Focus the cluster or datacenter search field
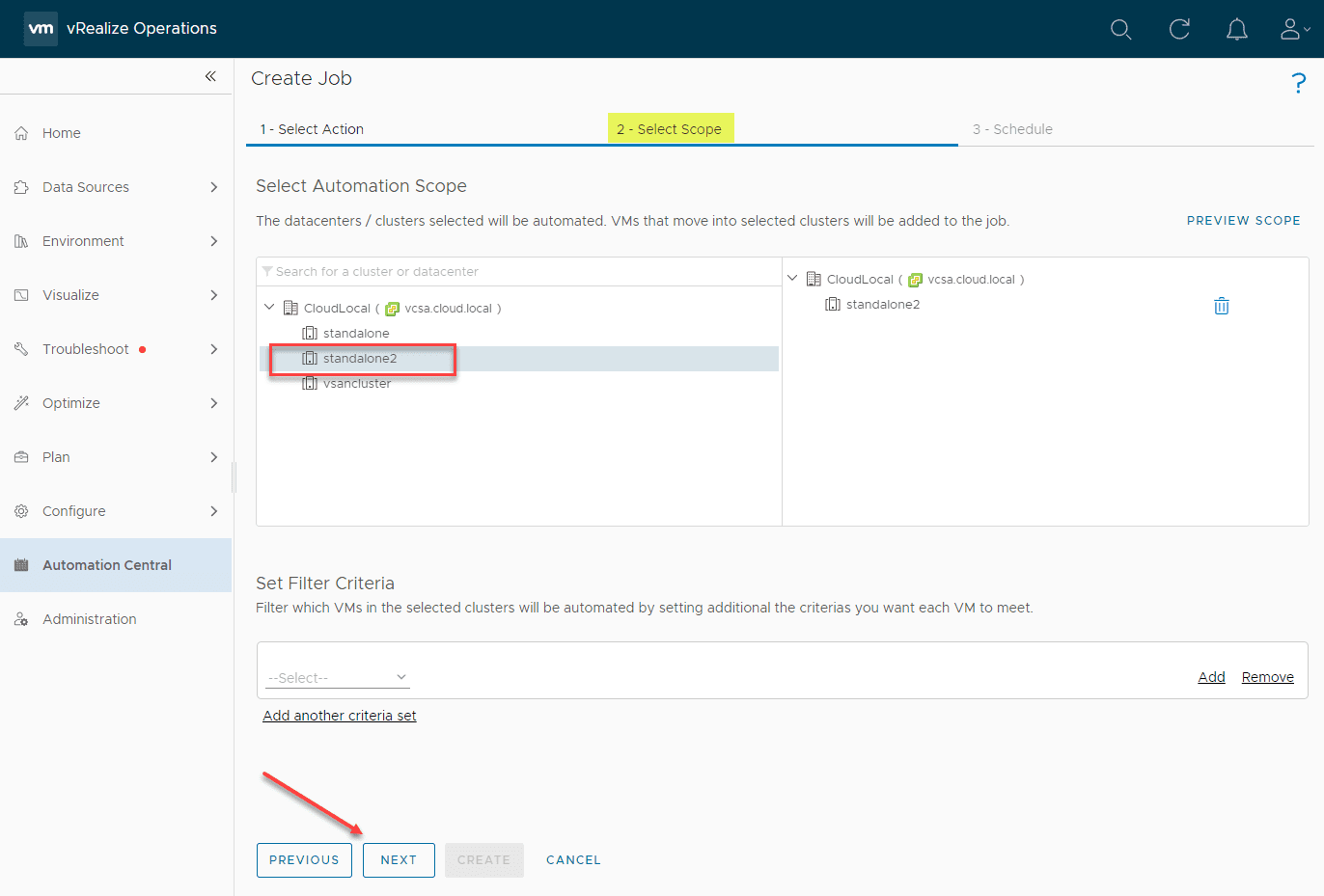Screen dimensions: 1324x896 [519, 272]
